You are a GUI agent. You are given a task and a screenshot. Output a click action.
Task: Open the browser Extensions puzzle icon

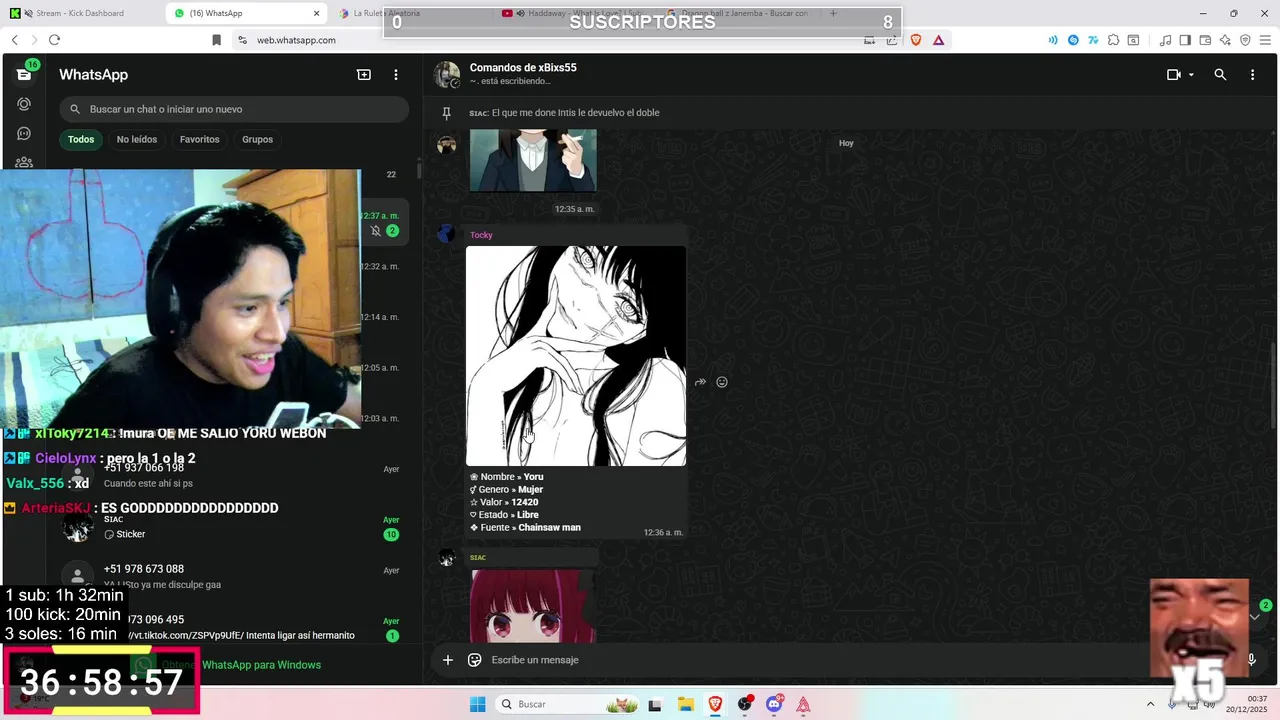coord(1113,40)
